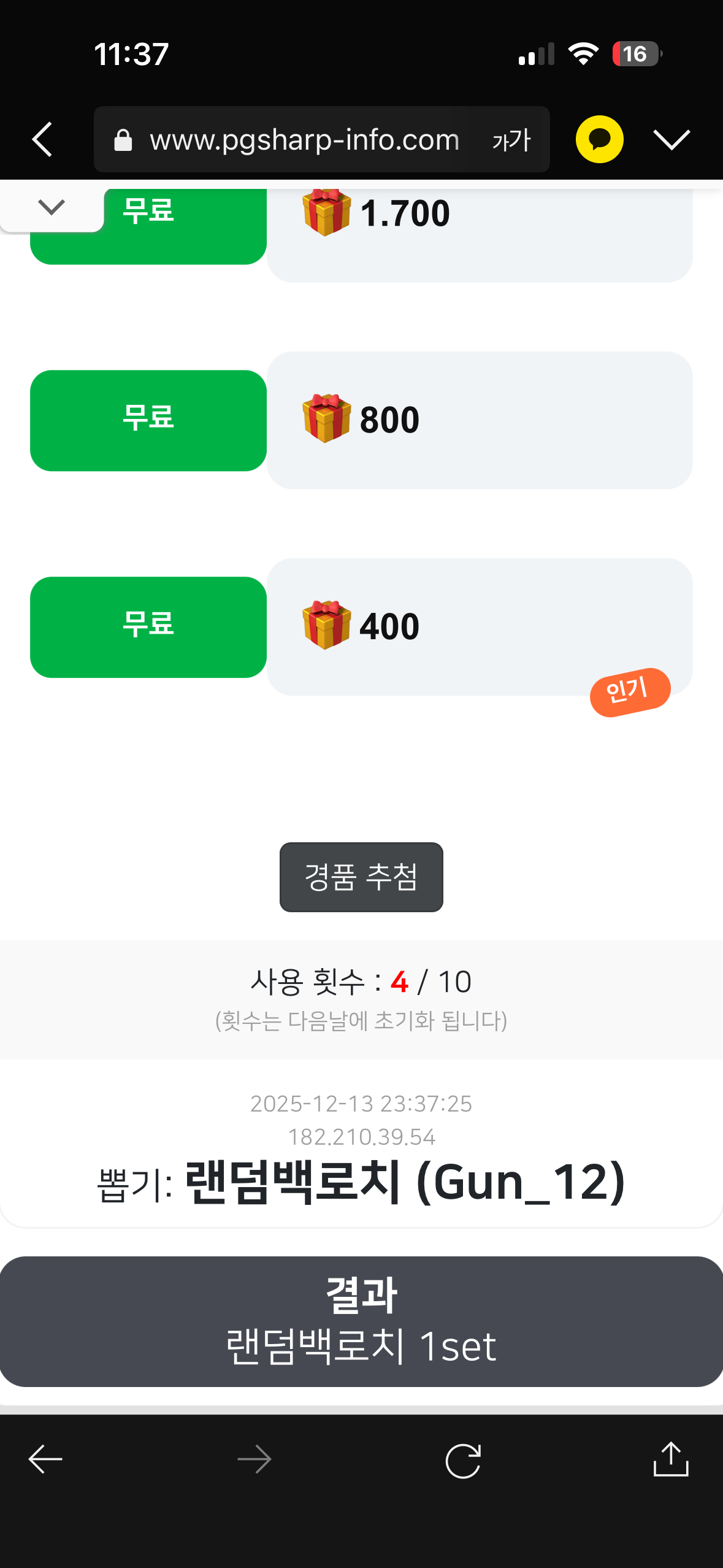Tap the gift box icon next to 800
Image resolution: width=723 pixels, height=1568 pixels.
pos(326,418)
